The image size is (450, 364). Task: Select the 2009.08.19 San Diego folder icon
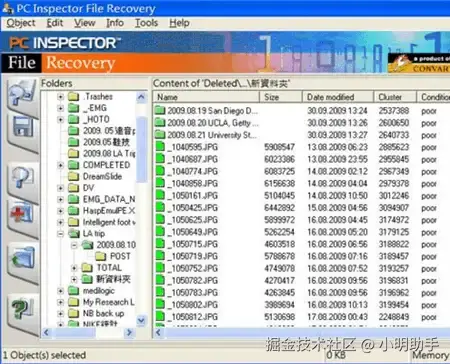coord(160,110)
